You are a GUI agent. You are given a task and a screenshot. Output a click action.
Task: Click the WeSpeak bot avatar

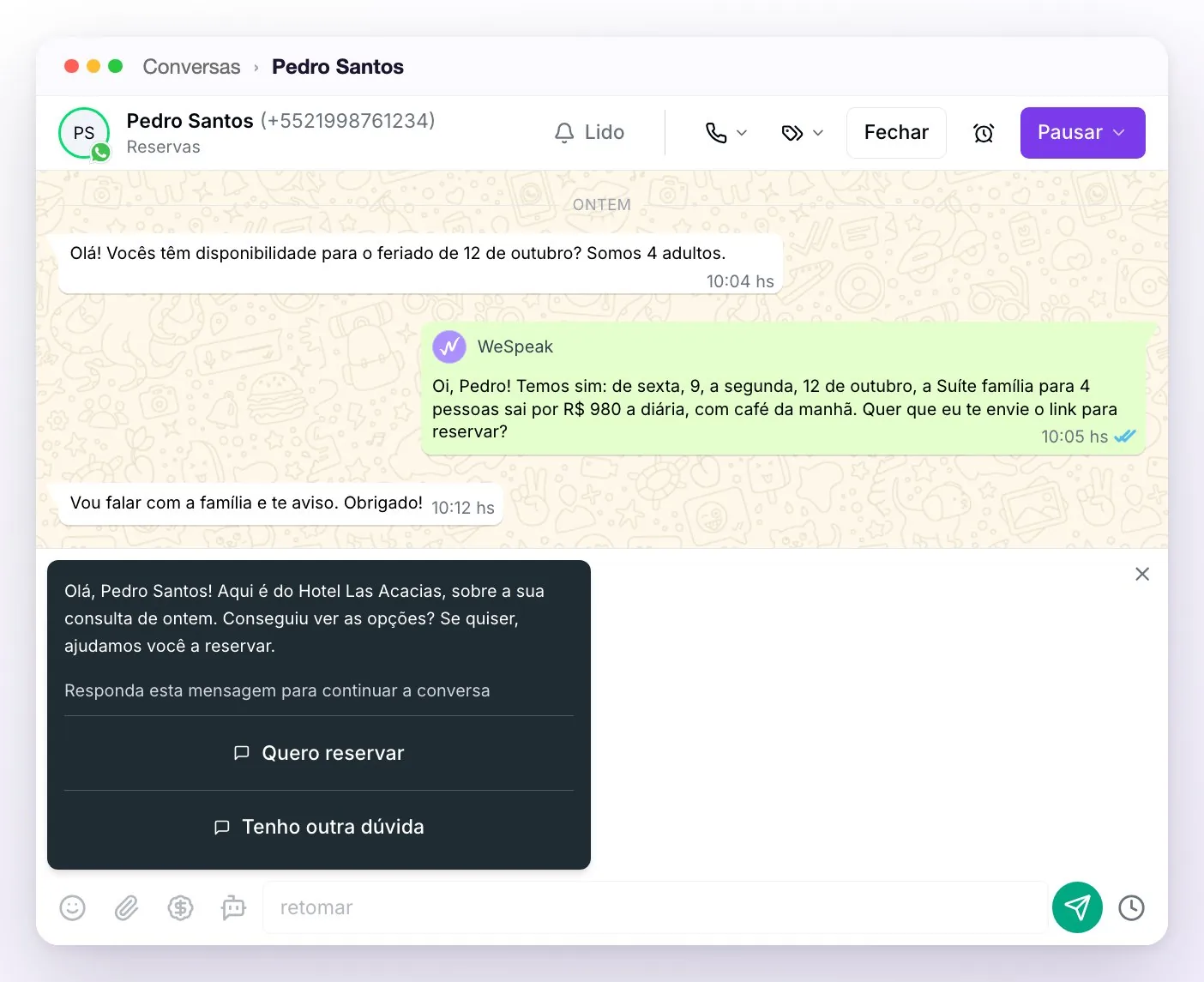[x=449, y=346]
